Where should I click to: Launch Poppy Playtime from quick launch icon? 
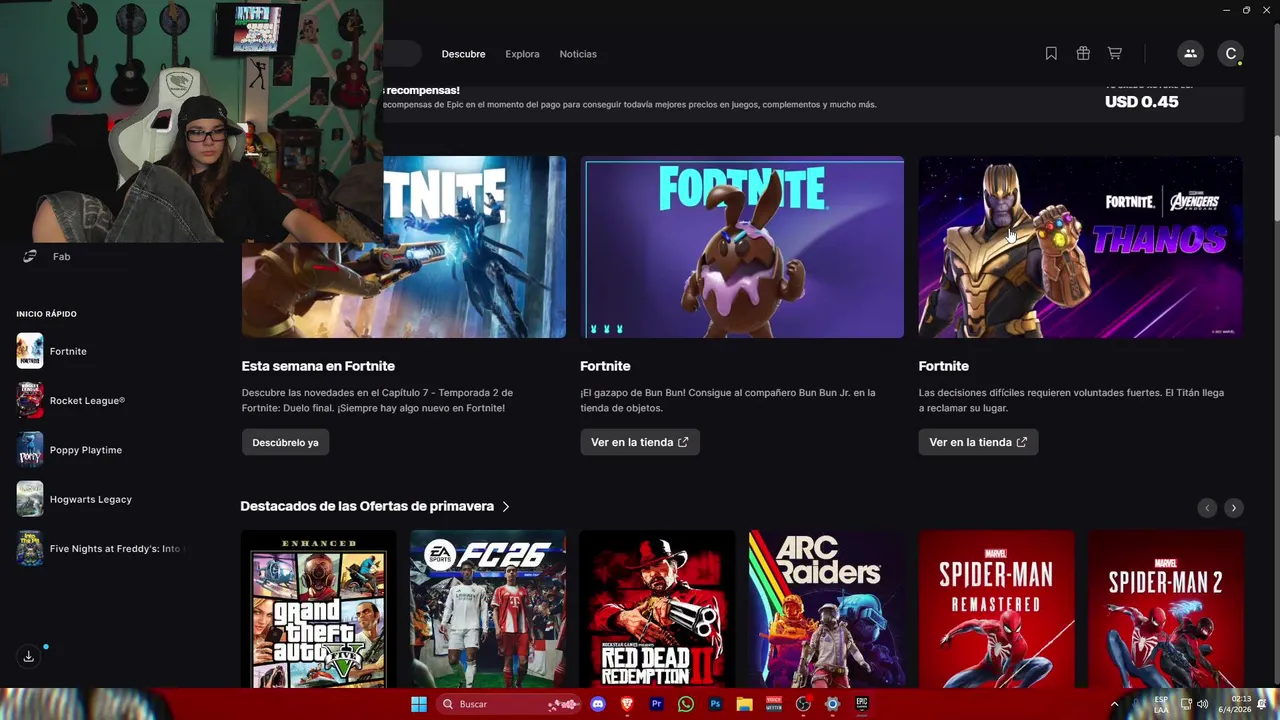click(30, 450)
